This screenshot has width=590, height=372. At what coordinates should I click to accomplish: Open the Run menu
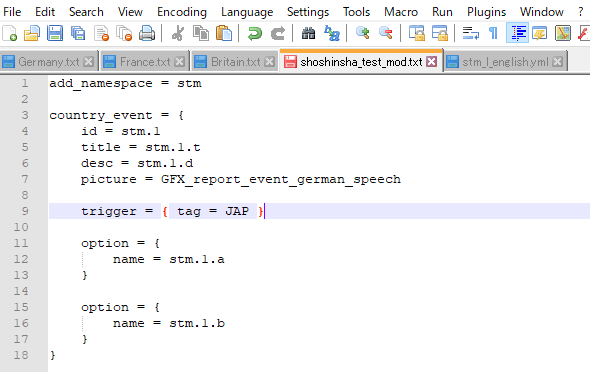point(442,12)
